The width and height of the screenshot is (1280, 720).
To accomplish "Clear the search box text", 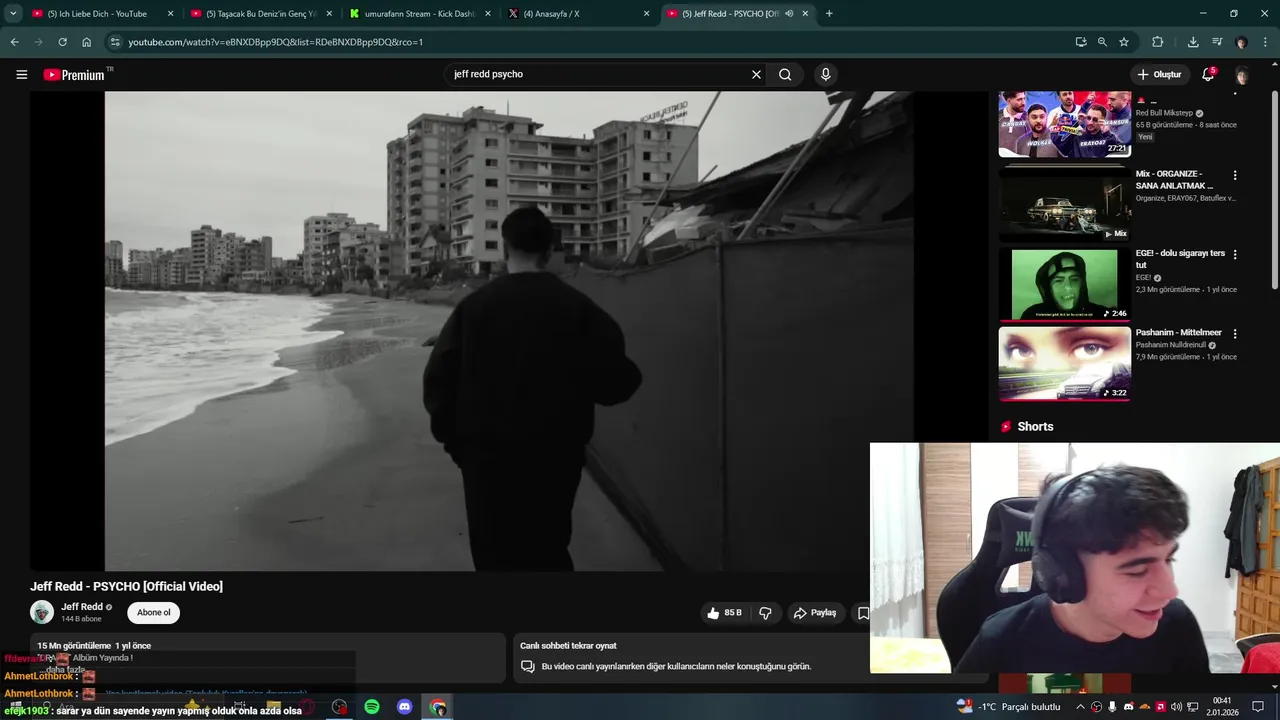I will point(756,74).
